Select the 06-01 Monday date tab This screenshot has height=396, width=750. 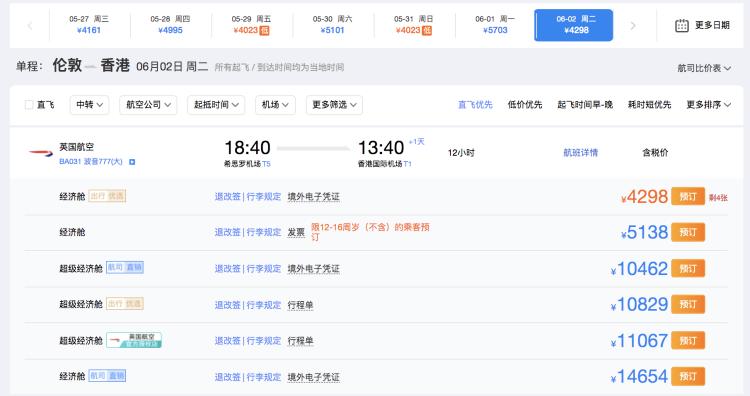click(495, 25)
